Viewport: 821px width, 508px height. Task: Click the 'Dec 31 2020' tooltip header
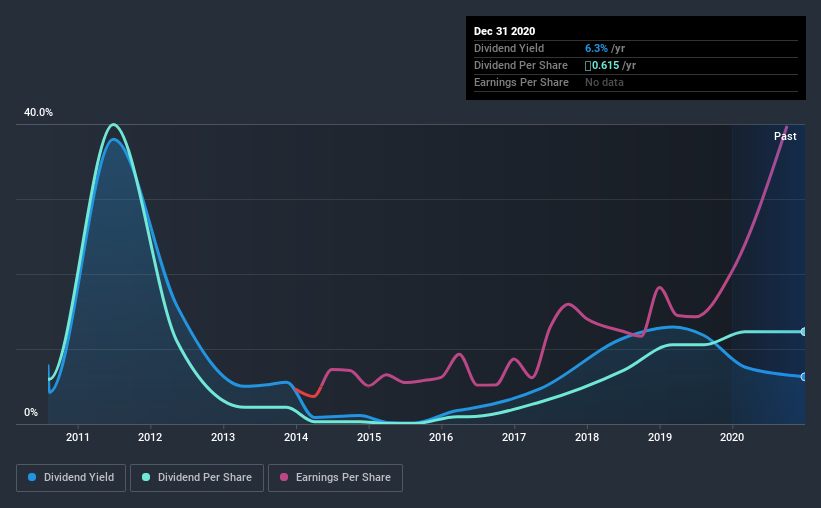pyautogui.click(x=505, y=31)
